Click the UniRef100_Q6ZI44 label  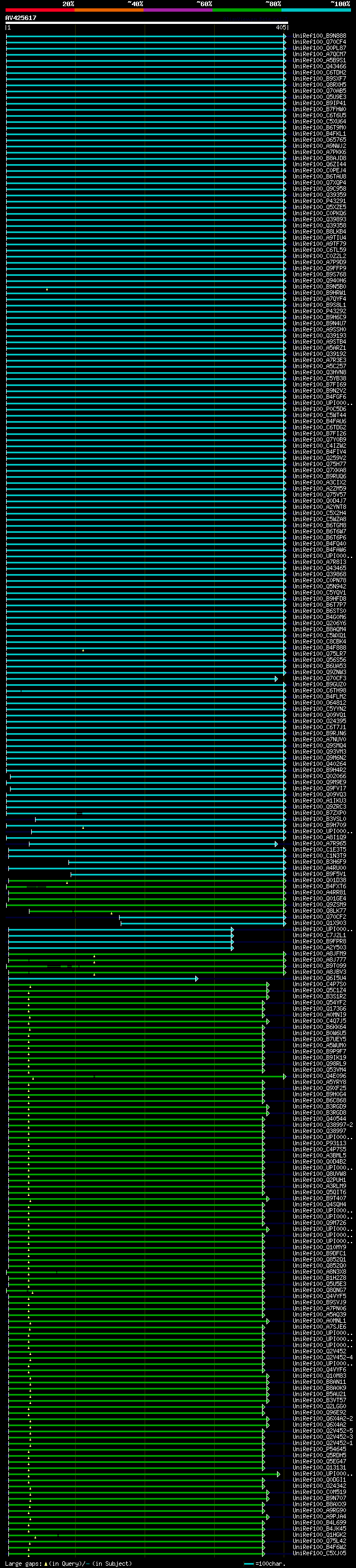click(319, 164)
